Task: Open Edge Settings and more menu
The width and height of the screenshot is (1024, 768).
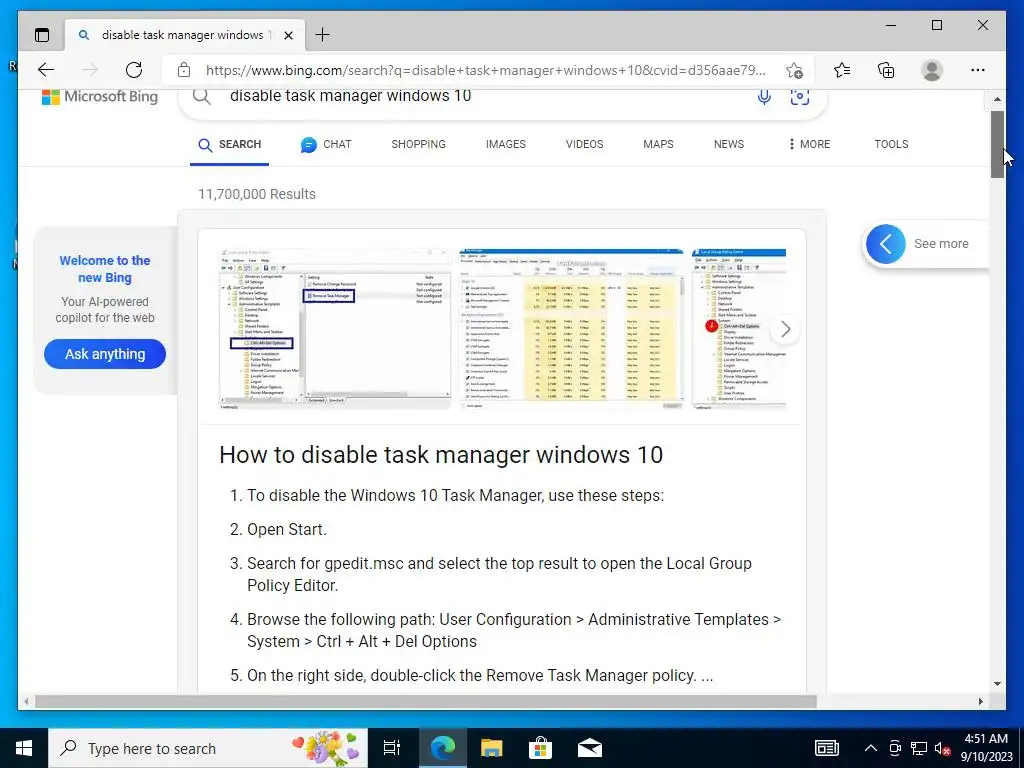Action: tap(978, 70)
